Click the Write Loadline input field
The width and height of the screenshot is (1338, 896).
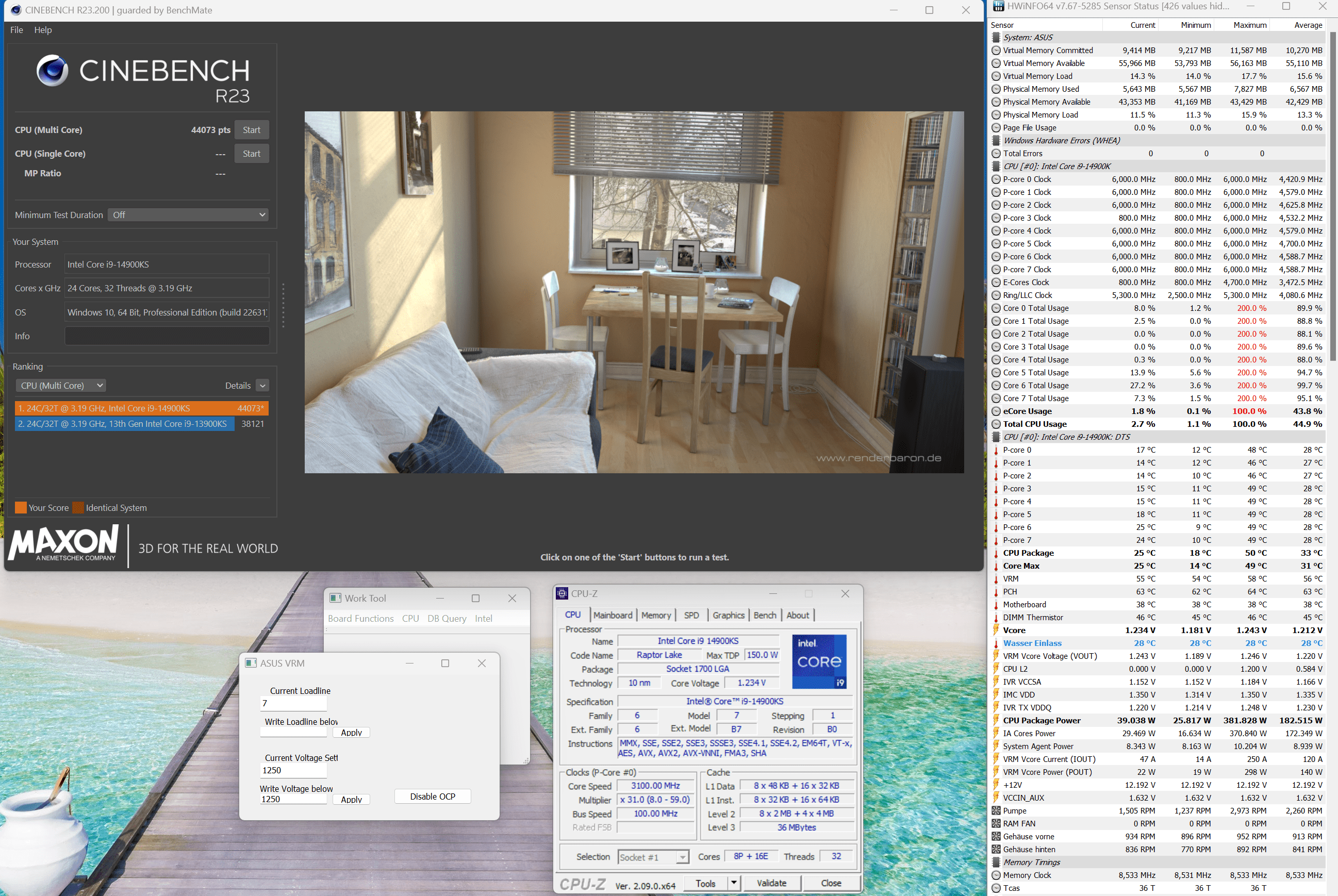tap(293, 733)
